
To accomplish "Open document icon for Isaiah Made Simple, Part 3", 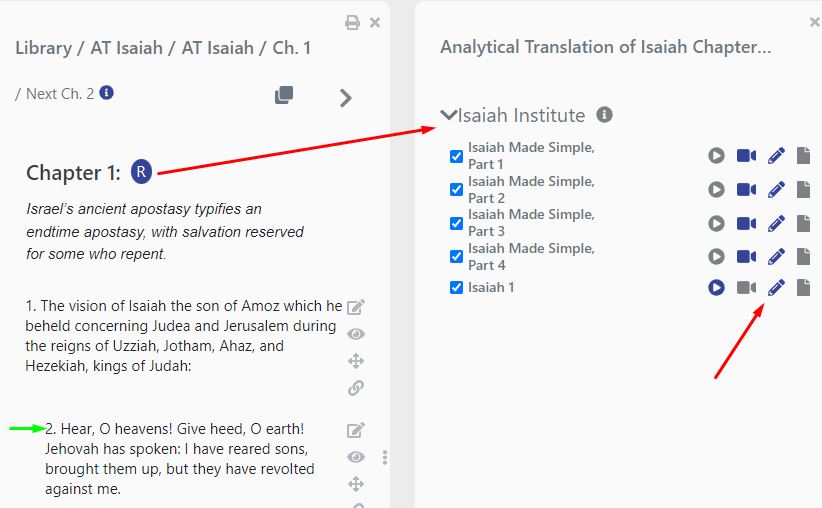I will click(x=803, y=222).
